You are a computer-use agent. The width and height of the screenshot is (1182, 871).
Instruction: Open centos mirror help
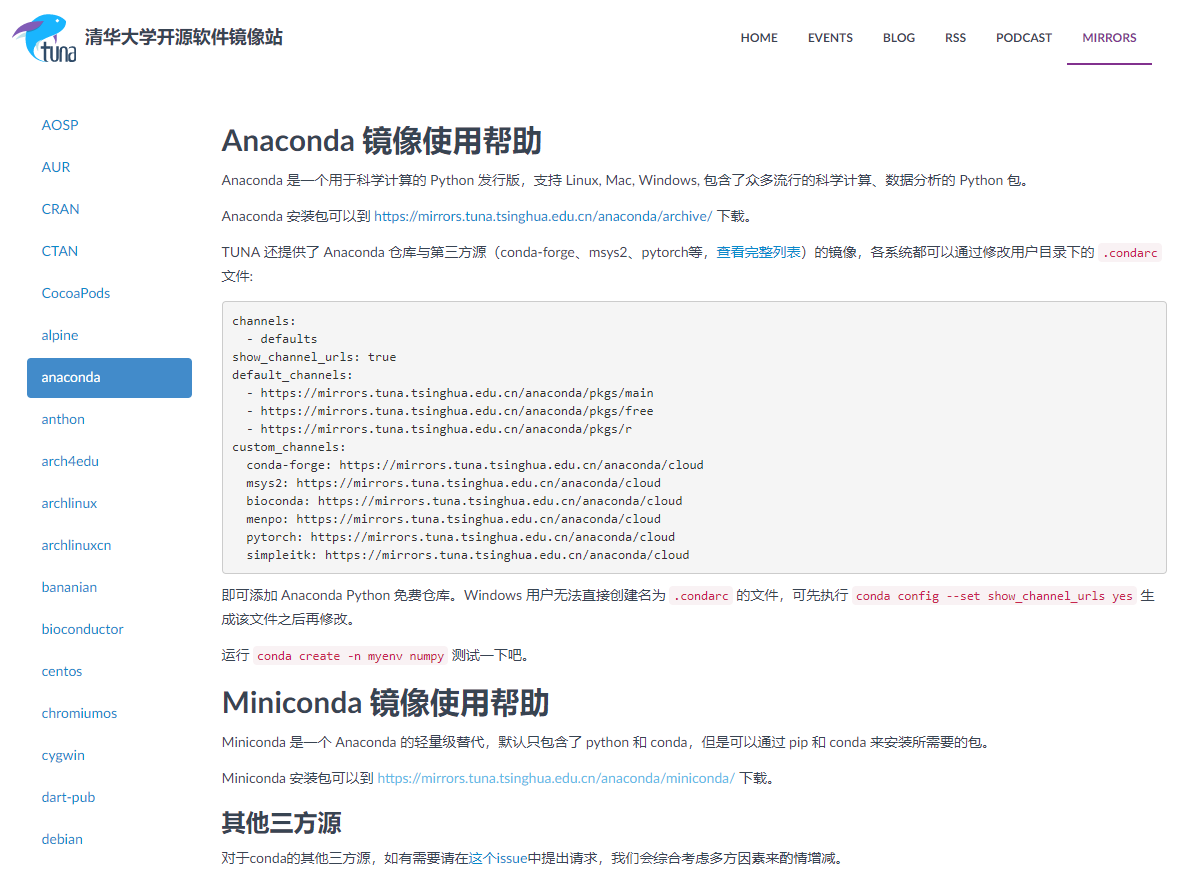tap(62, 671)
